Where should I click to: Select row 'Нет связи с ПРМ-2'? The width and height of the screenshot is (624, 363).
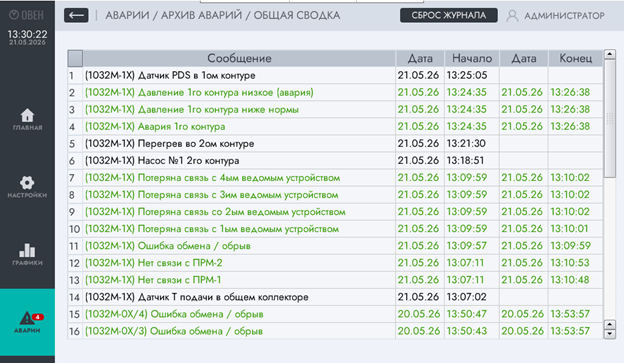335,263
